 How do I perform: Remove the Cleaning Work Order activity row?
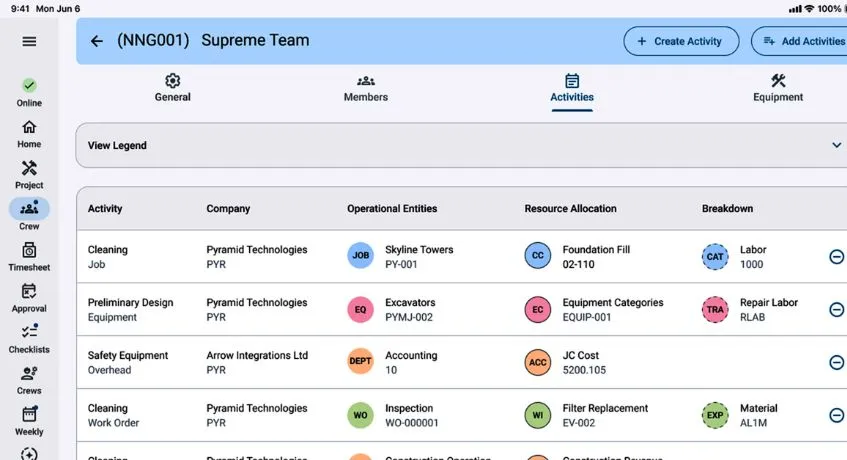tap(836, 415)
